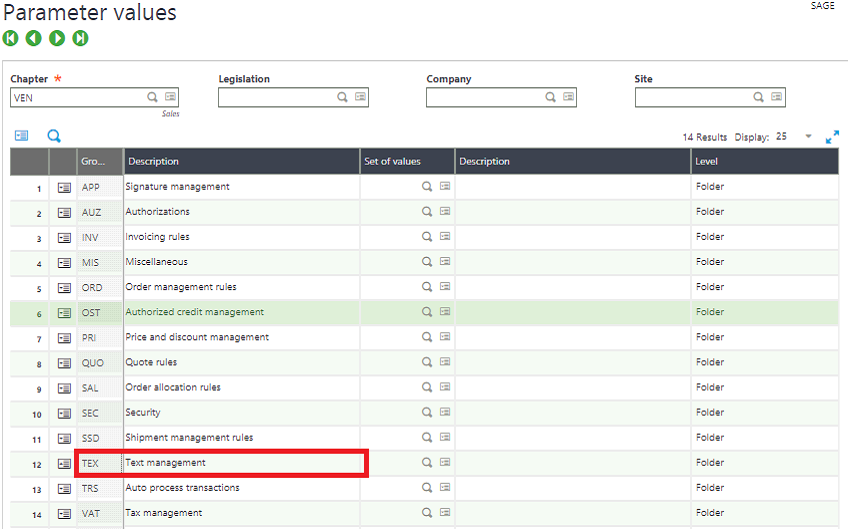Go to next record green arrow
850x530 pixels.
tap(57, 38)
